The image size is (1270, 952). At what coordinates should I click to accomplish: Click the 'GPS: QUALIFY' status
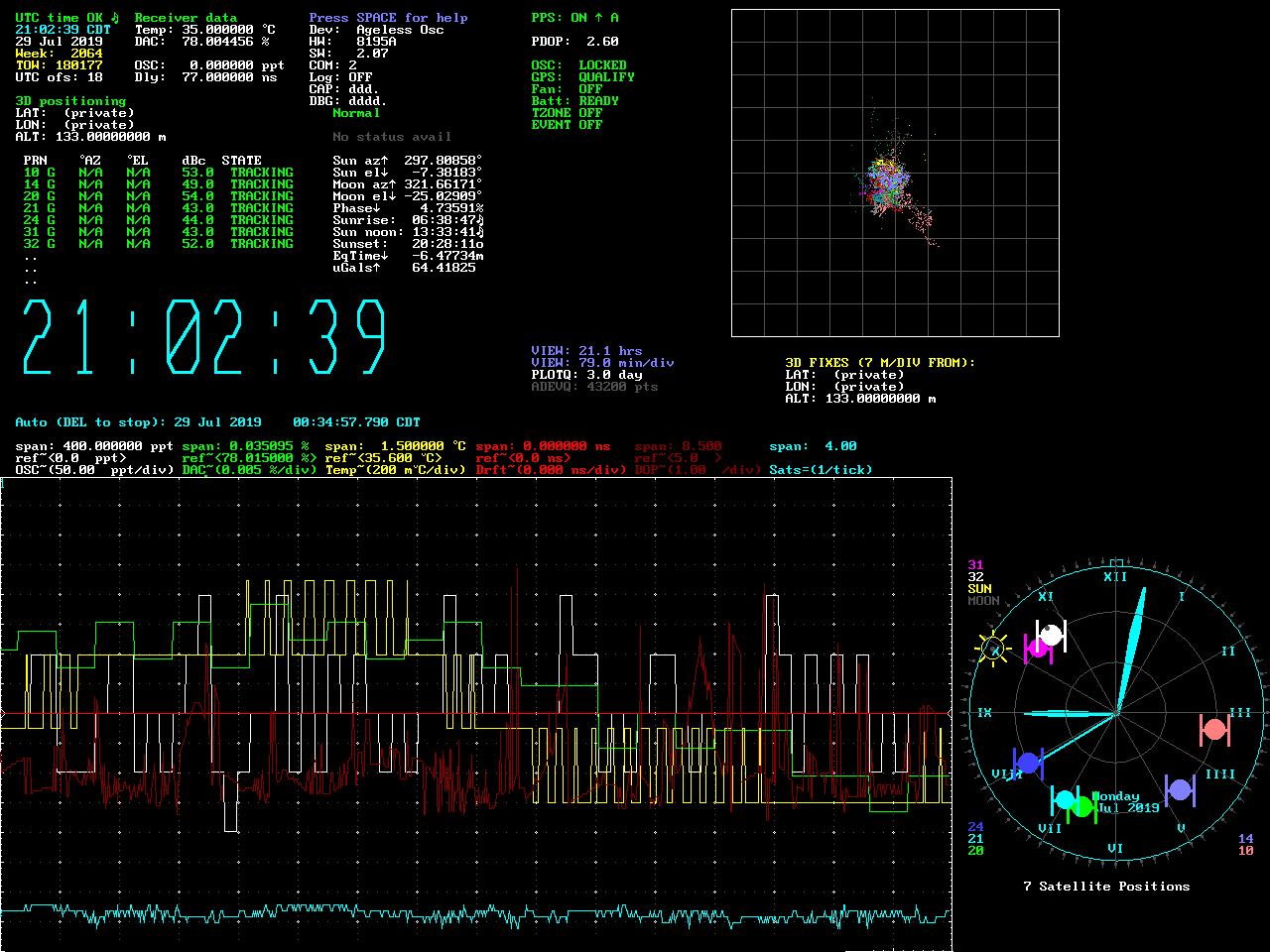(x=582, y=77)
